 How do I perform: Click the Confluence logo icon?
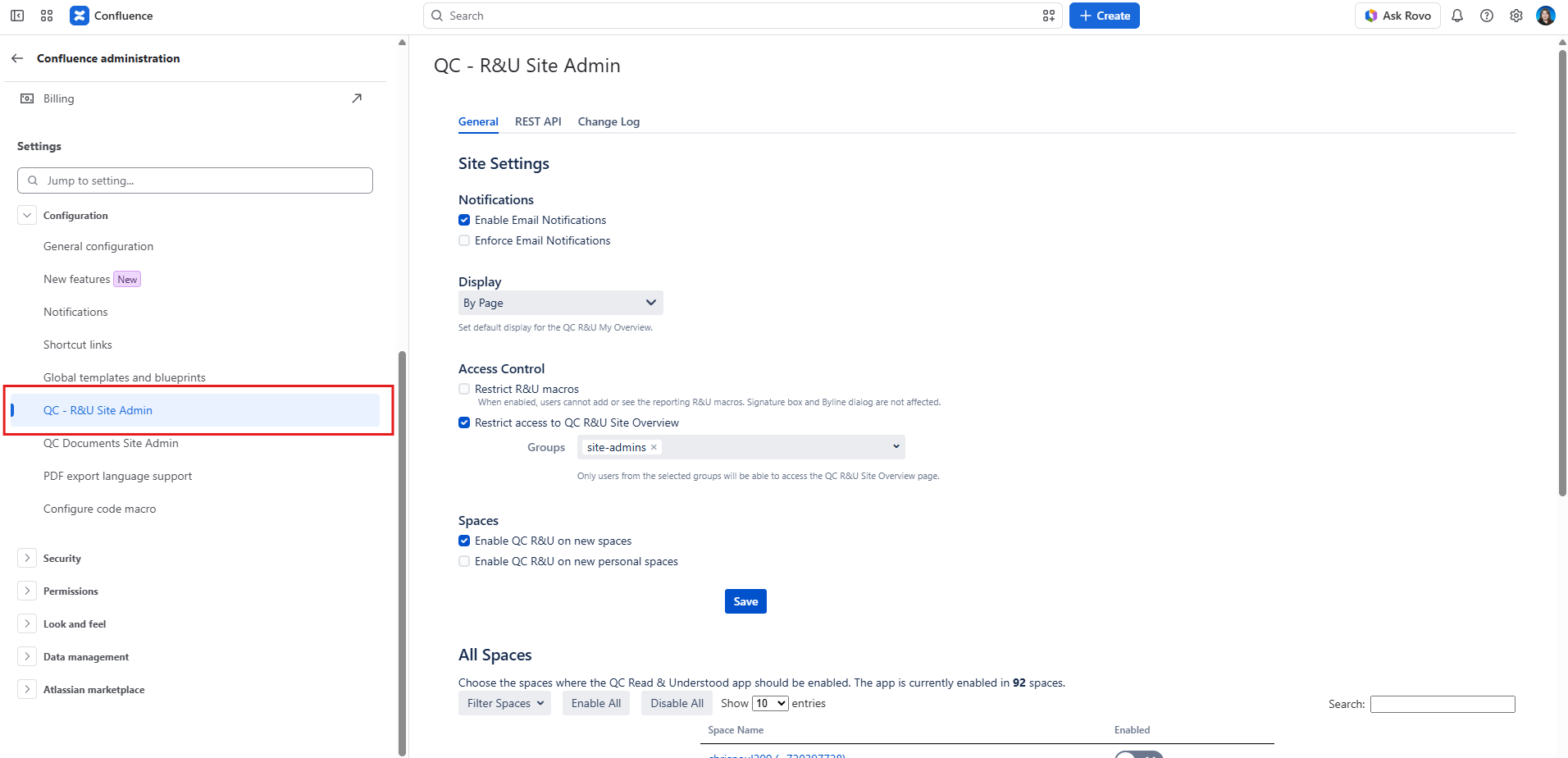pos(79,16)
